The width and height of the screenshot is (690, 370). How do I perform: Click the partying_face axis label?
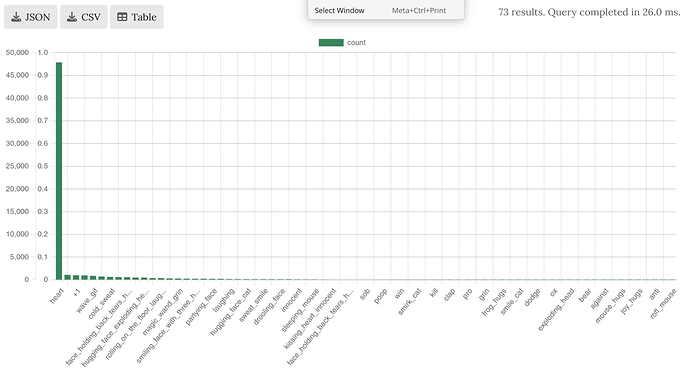(201, 307)
